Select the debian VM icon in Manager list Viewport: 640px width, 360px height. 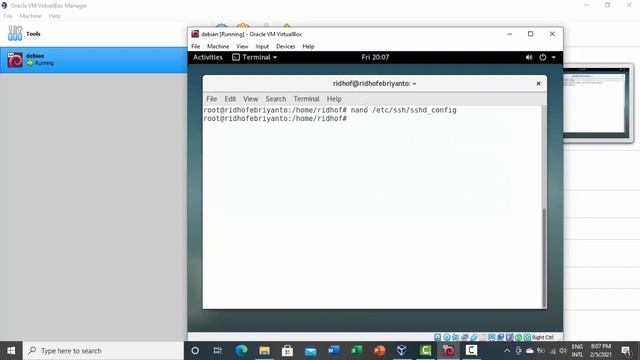pyautogui.click(x=15, y=60)
